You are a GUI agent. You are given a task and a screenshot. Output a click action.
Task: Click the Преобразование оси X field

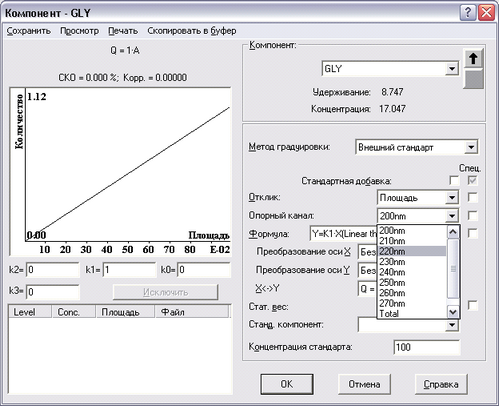point(368,252)
